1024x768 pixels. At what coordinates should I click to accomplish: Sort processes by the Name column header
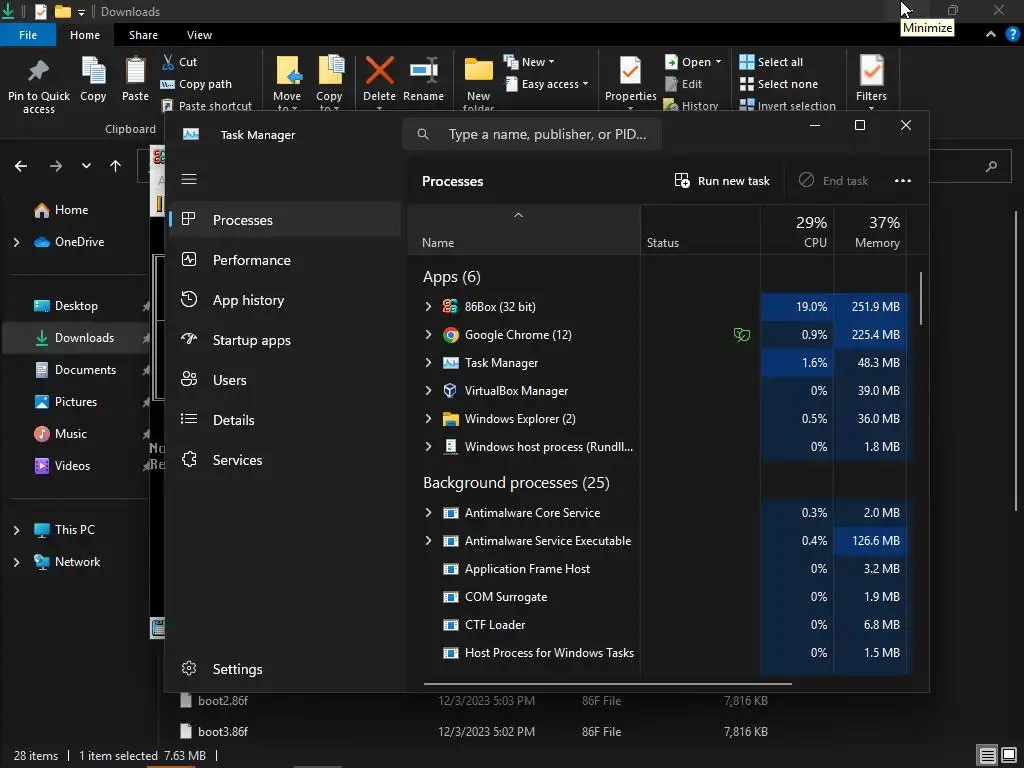(x=524, y=230)
